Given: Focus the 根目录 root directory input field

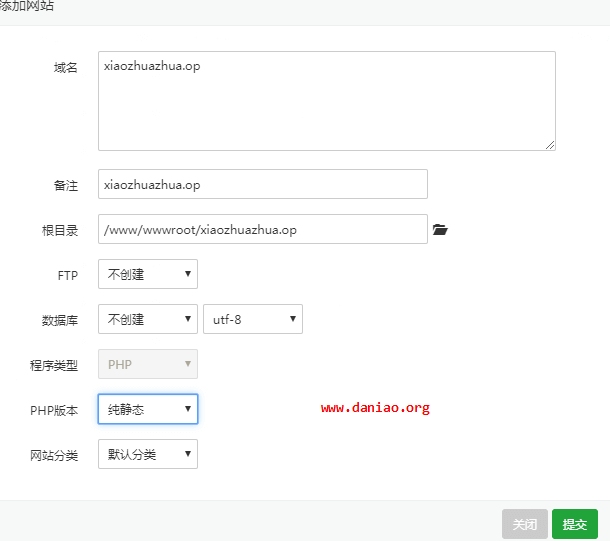Looking at the screenshot, I should tap(263, 229).
